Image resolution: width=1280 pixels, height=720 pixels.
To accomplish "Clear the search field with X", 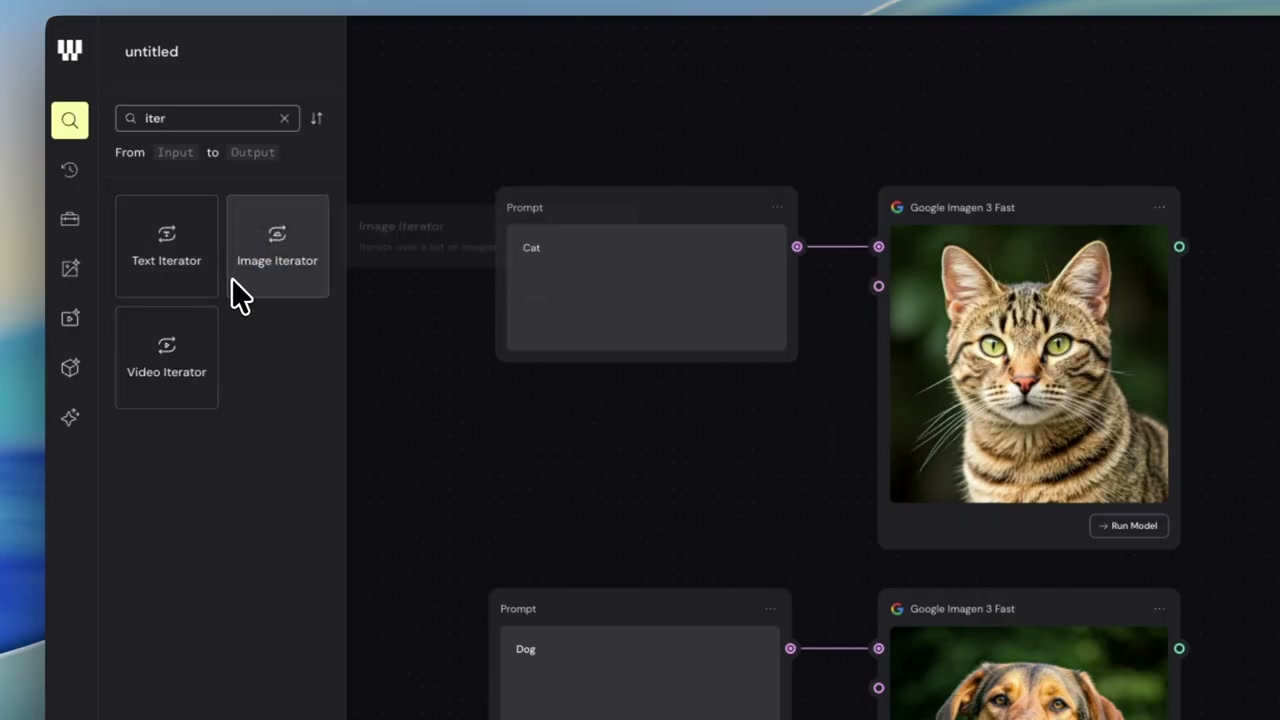I will click(284, 118).
